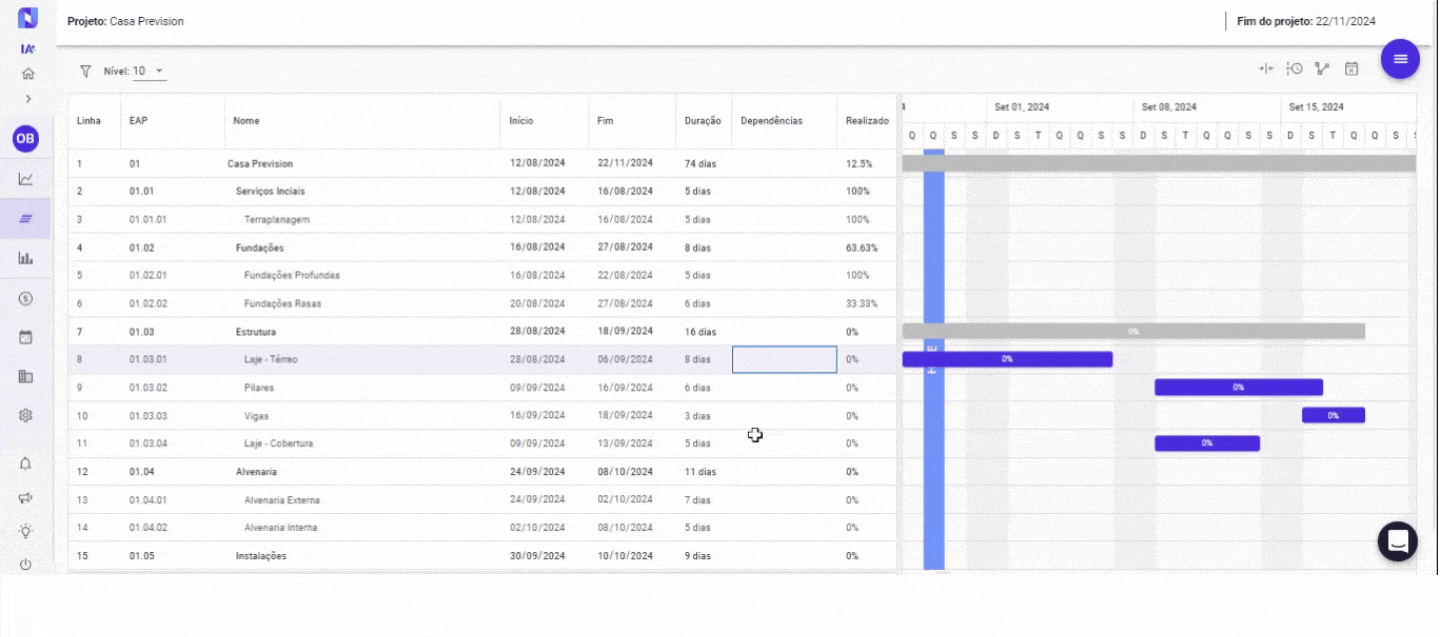Click the Set 08, 2024 timeline header

pyautogui.click(x=1169, y=107)
